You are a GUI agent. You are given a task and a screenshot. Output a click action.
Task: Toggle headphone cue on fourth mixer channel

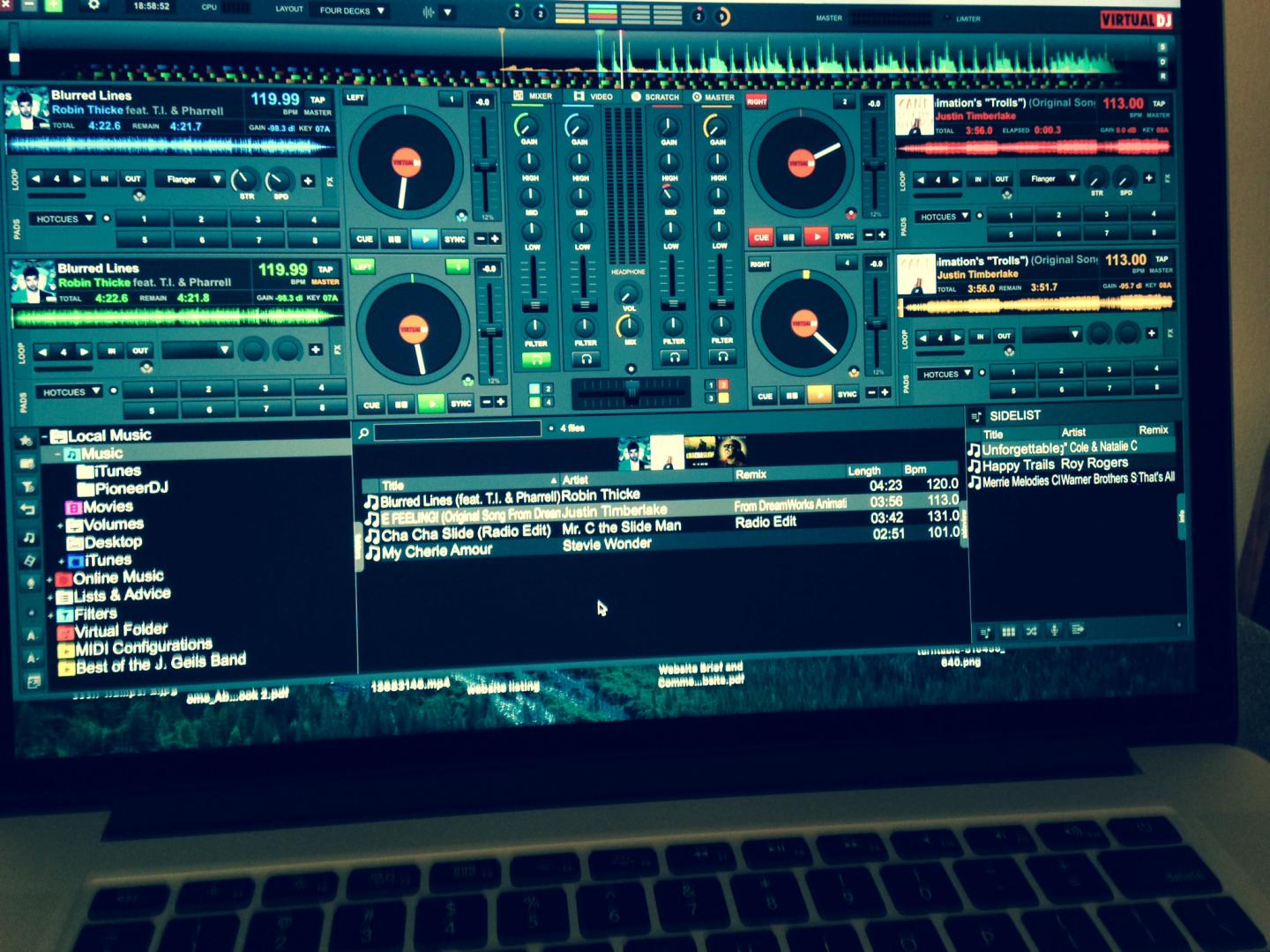point(721,356)
